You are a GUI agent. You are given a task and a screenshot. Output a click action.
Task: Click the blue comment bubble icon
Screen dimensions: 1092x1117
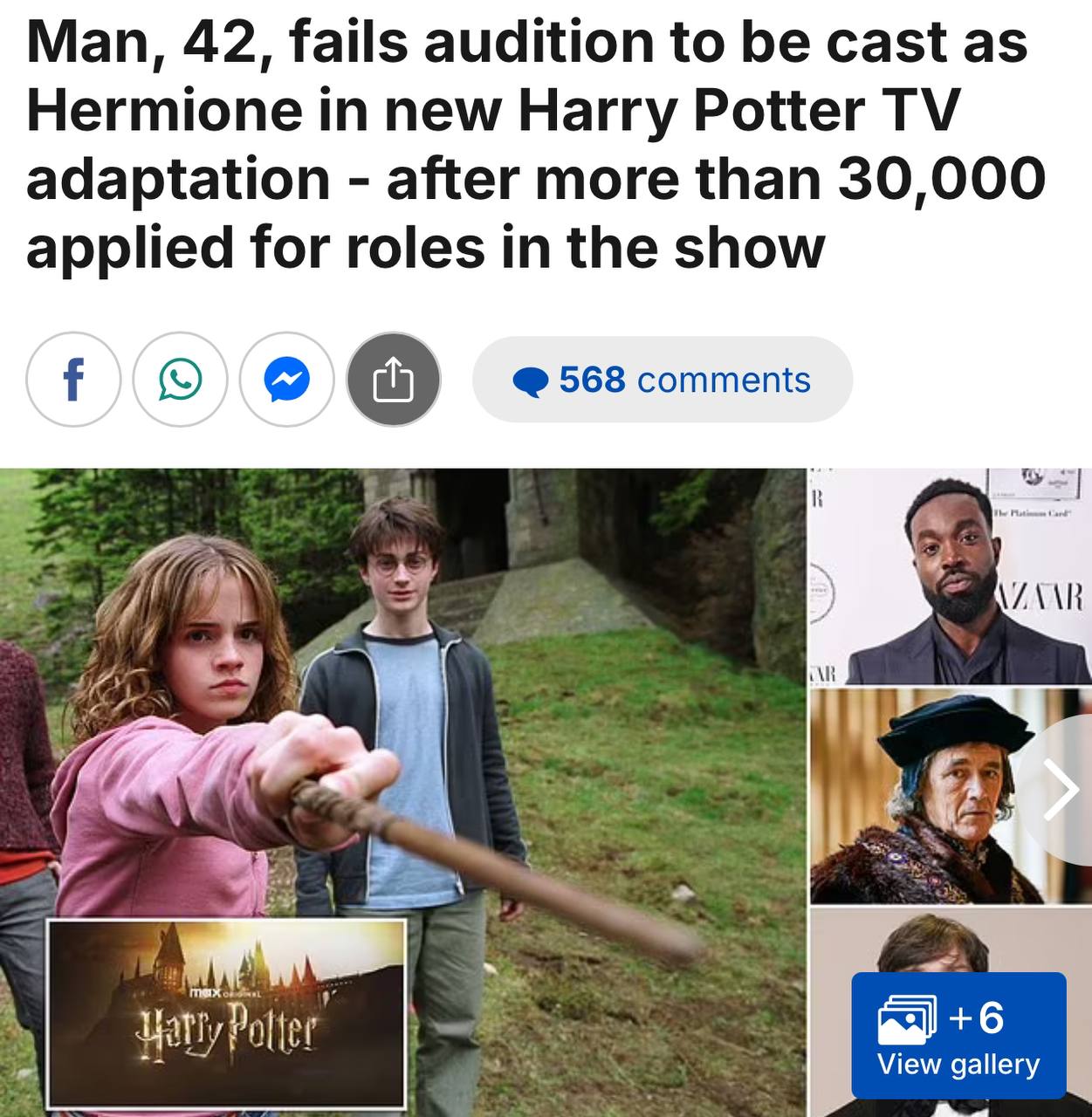(531, 381)
